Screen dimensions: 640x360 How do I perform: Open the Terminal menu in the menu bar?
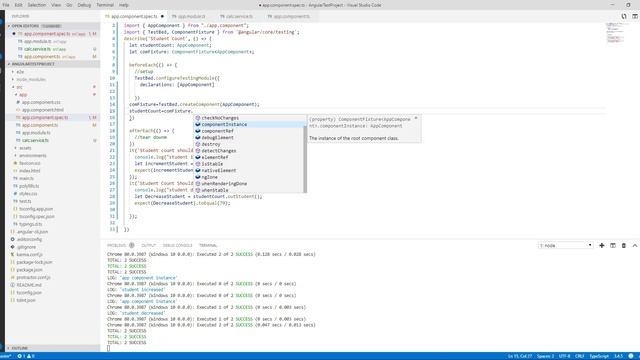click(x=105, y=5)
